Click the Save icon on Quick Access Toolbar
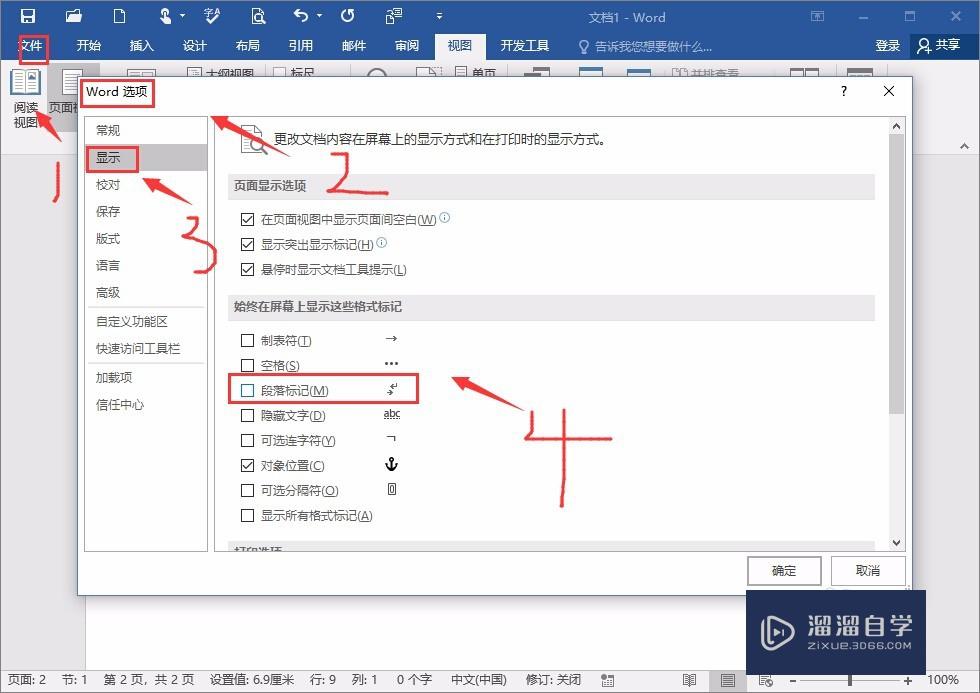 pos(28,15)
